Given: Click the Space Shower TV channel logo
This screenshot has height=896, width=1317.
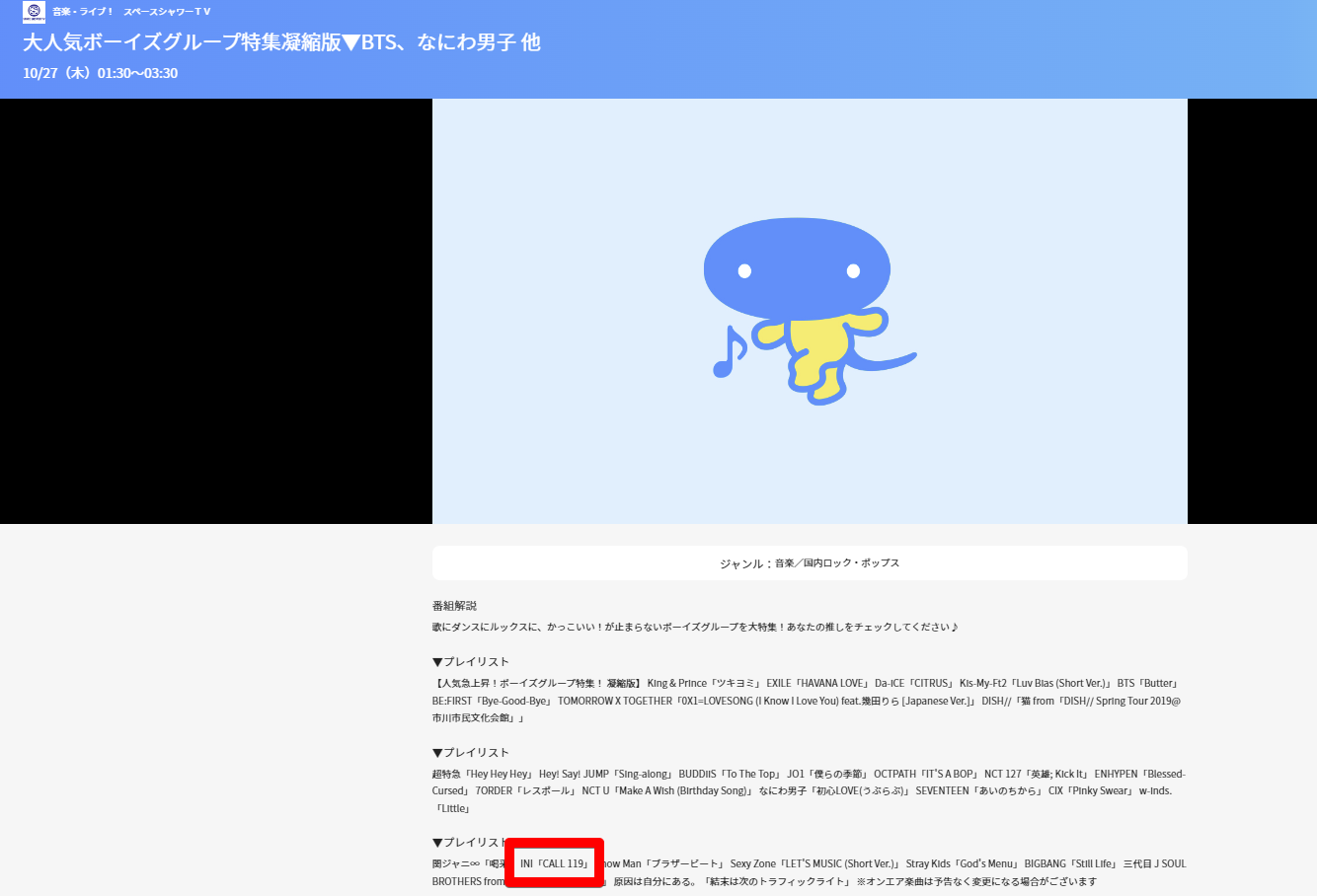Looking at the screenshot, I should tap(35, 12).
